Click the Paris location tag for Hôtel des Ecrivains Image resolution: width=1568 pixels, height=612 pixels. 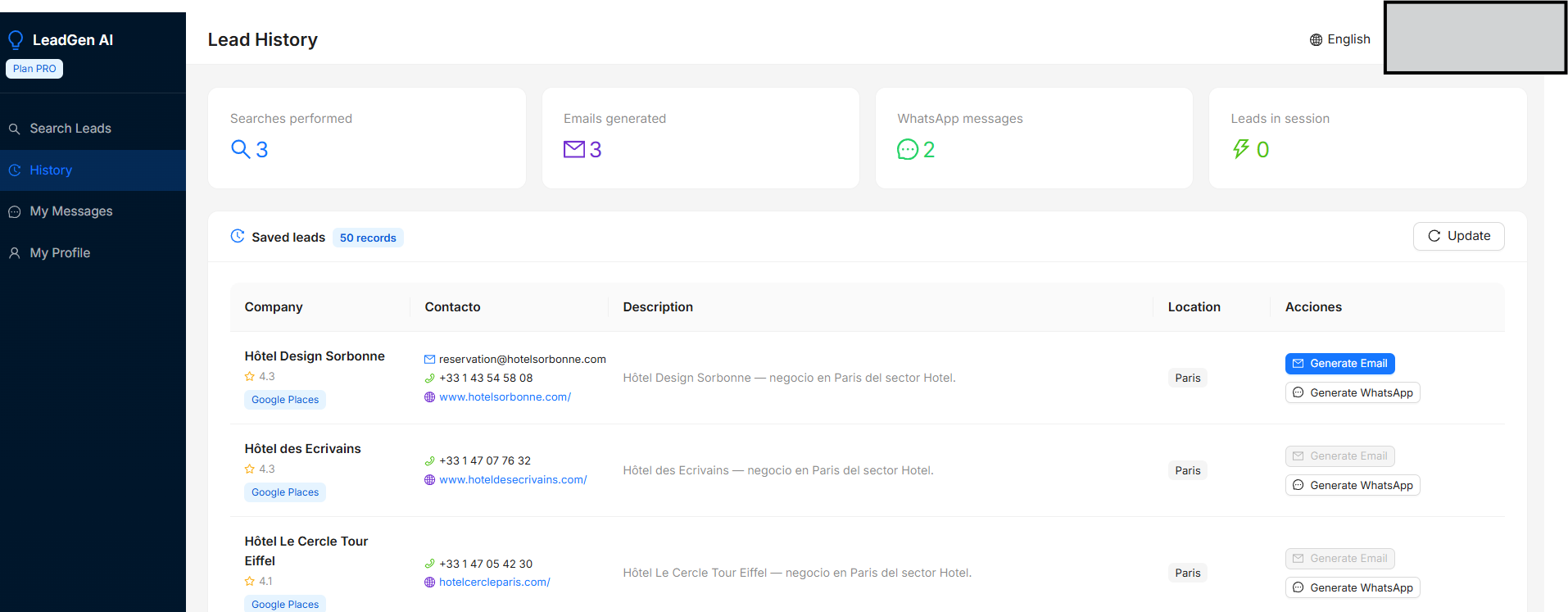coord(1187,470)
